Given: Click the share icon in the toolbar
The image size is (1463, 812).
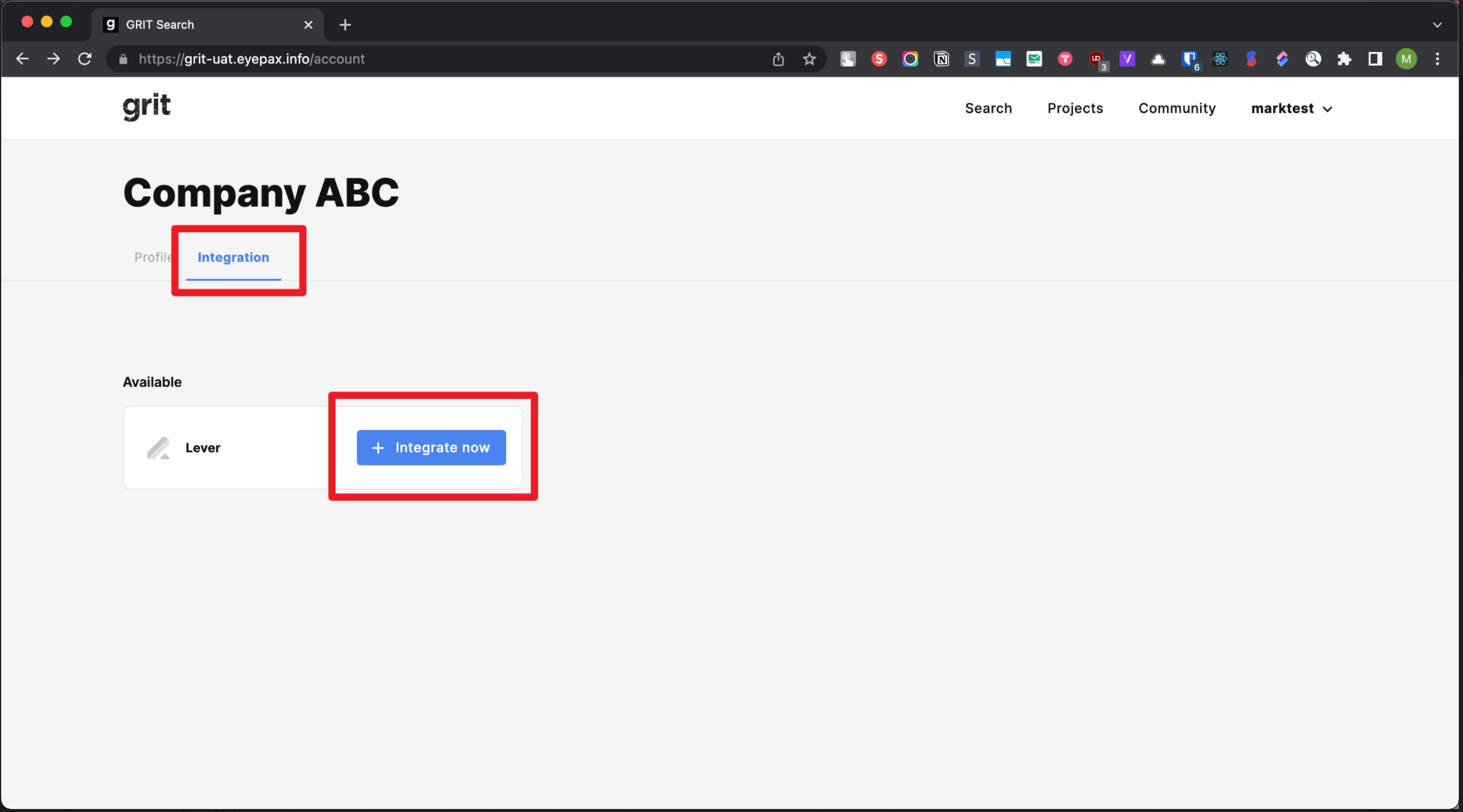Looking at the screenshot, I should point(777,59).
